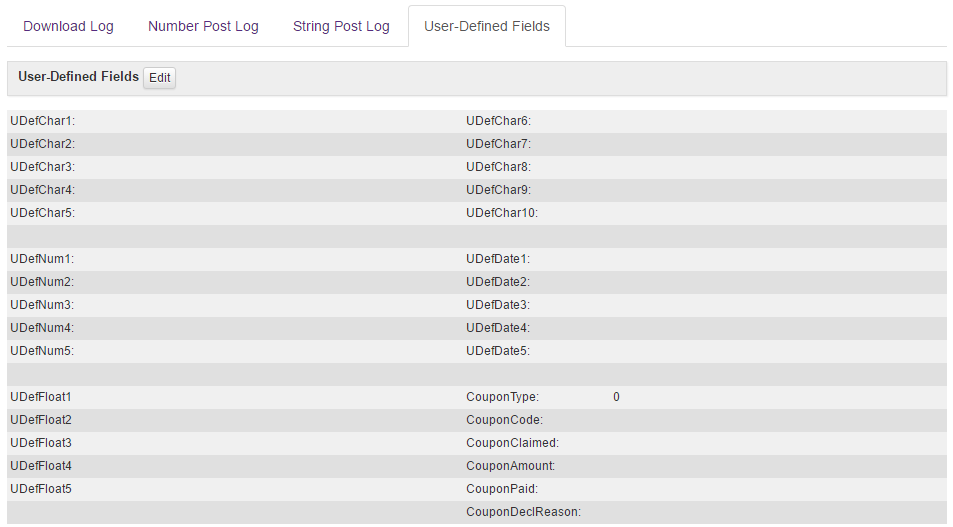Select the UDefNum5 row label
953x527 pixels.
pos(42,351)
